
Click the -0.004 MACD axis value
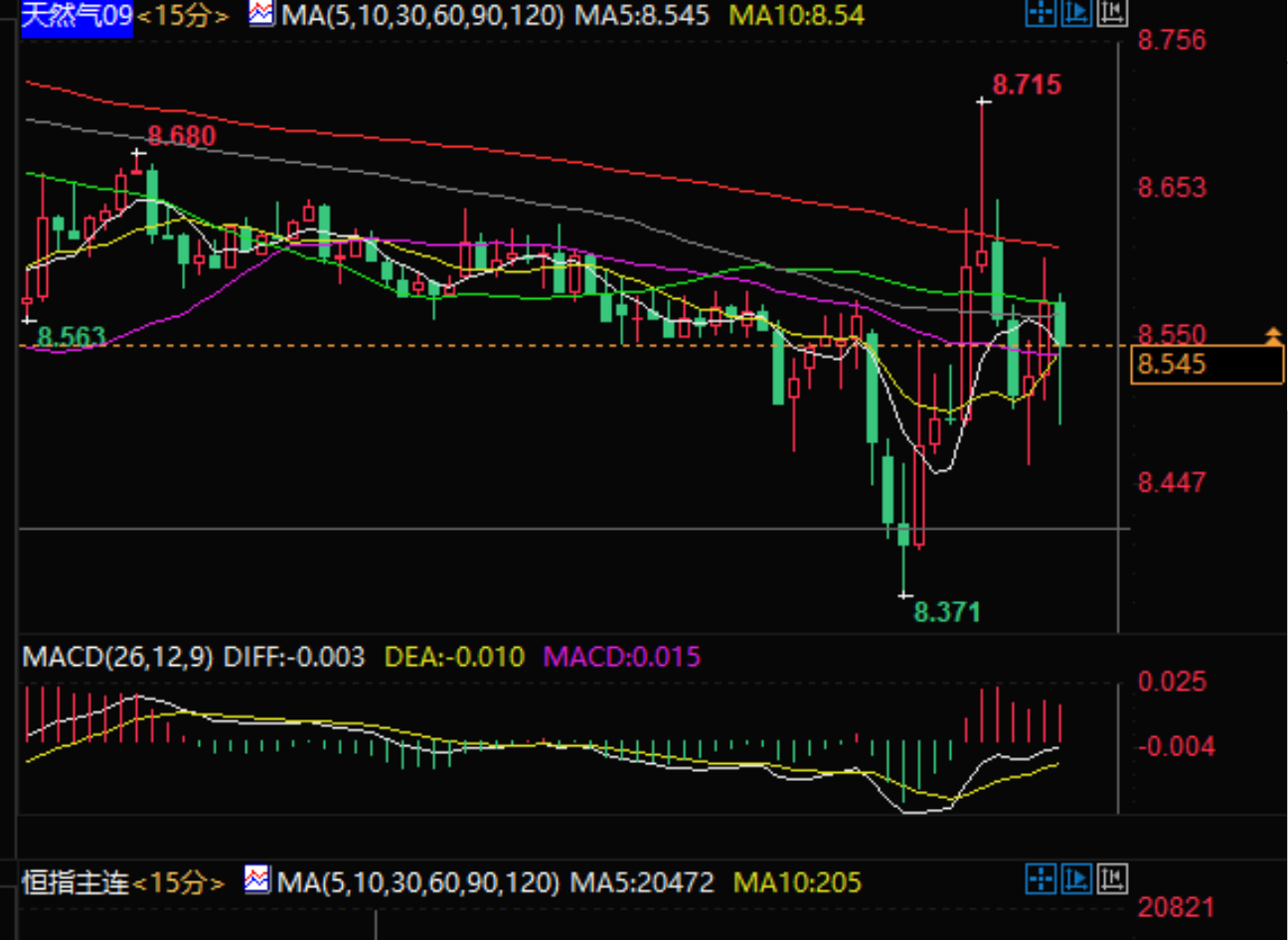click(1176, 746)
